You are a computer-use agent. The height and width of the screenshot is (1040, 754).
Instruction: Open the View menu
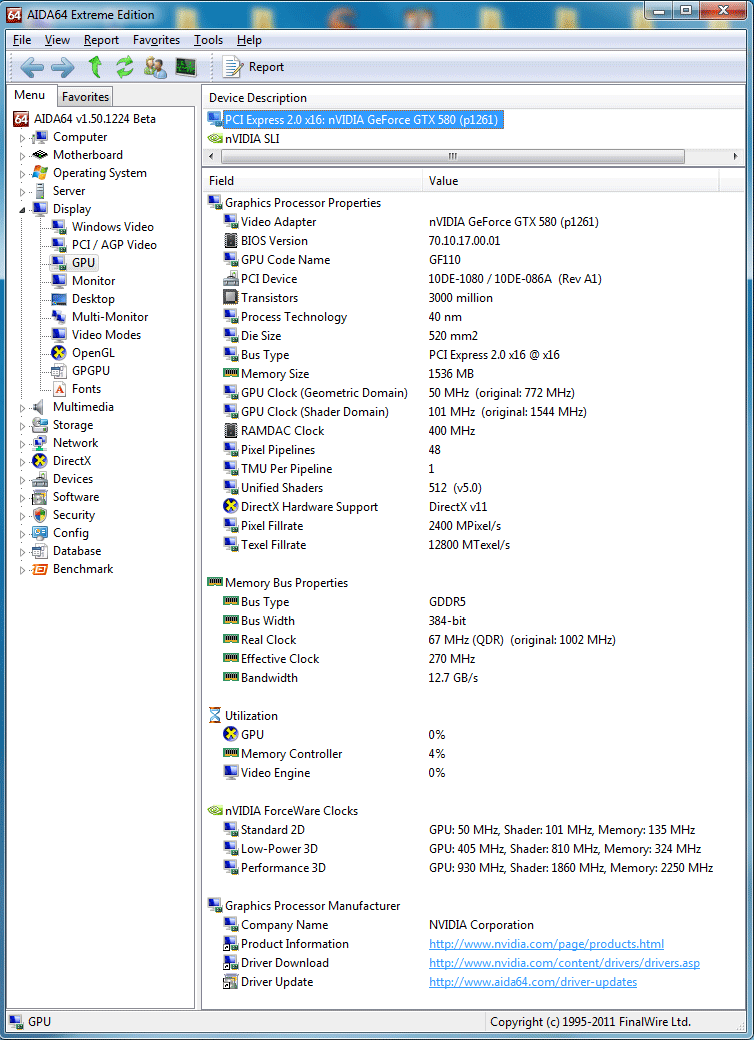click(58, 40)
